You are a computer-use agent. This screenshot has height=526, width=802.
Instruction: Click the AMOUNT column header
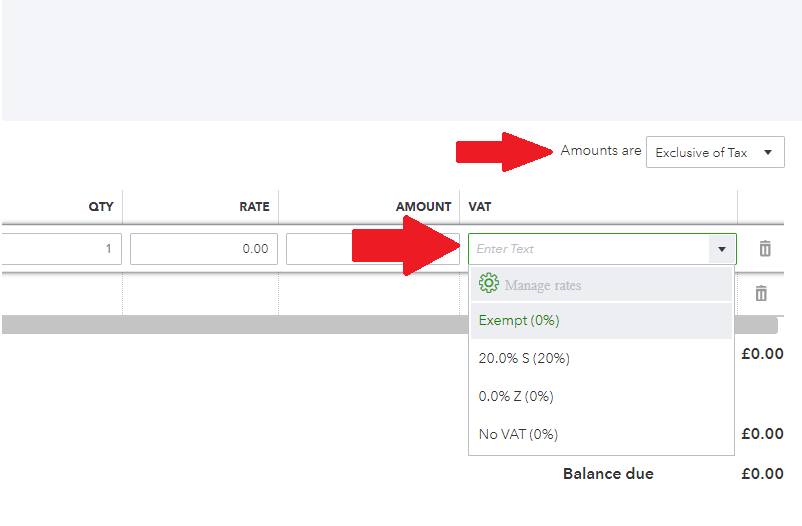pos(423,207)
